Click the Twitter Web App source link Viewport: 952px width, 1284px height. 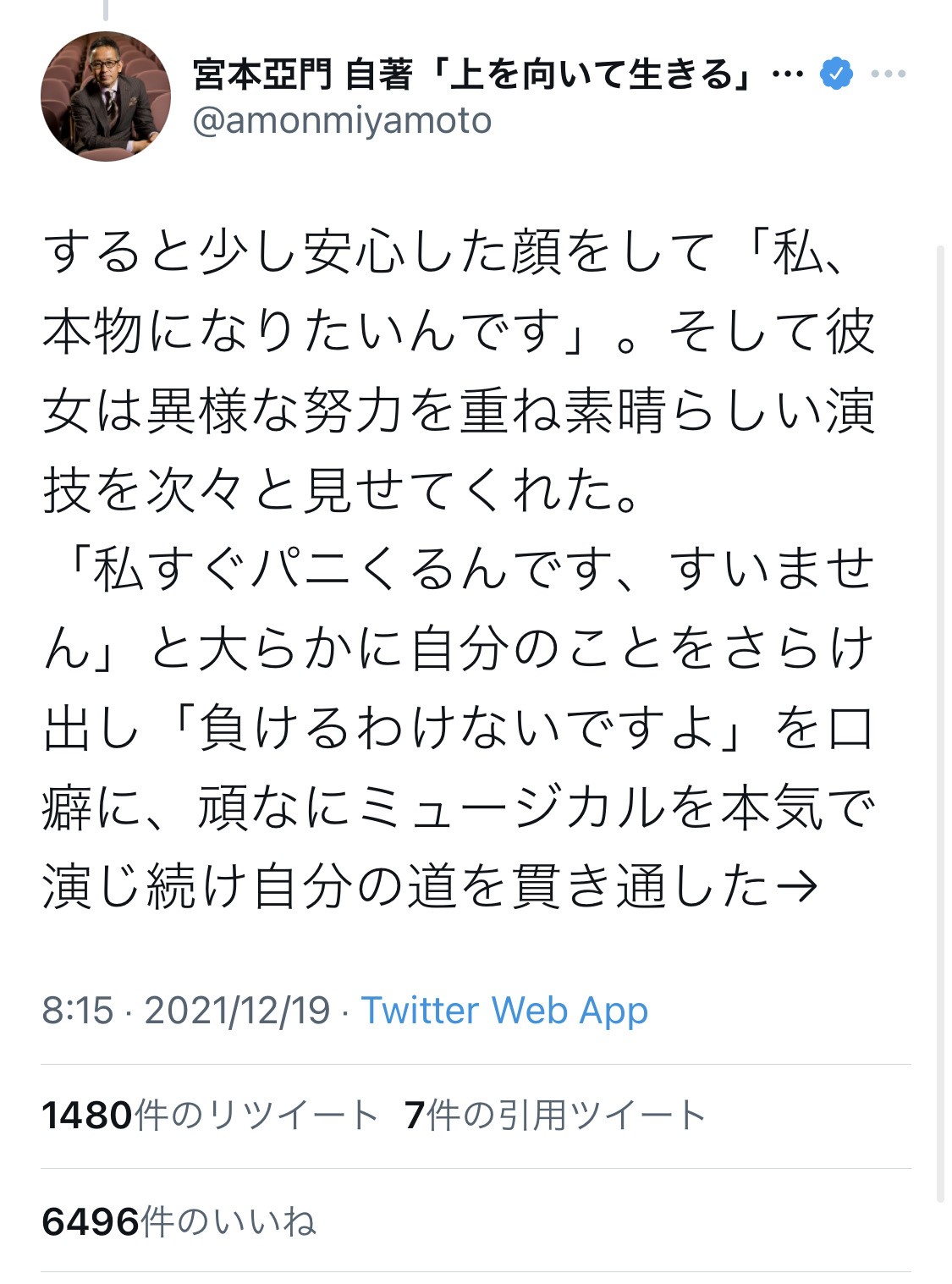[504, 1010]
